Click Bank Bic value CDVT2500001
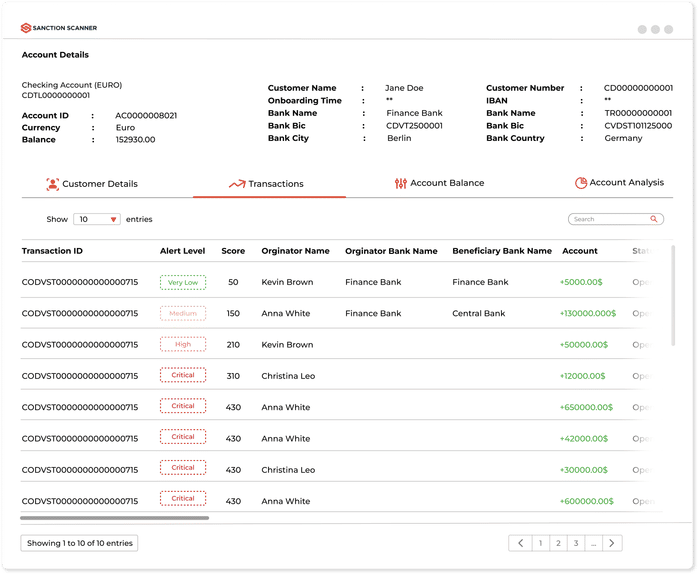 414,125
